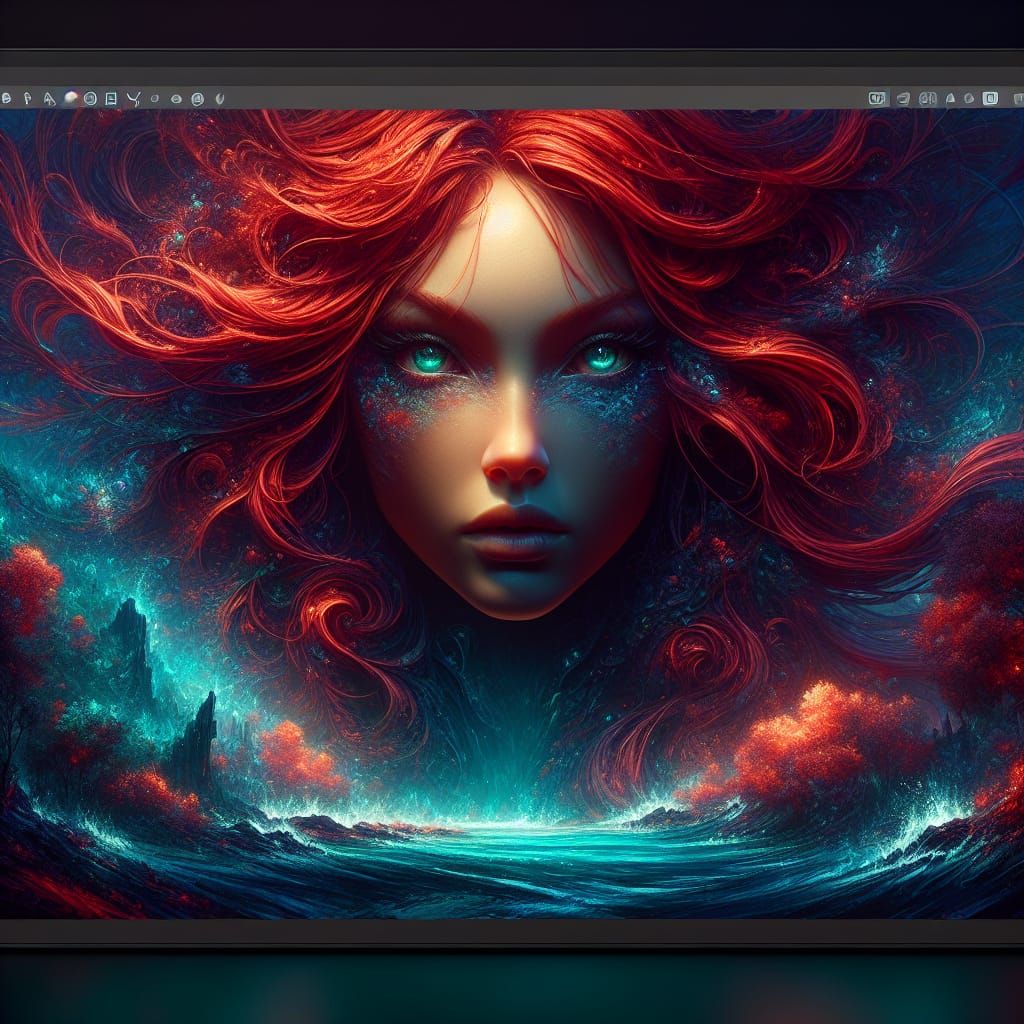Select the triangle shape icon

(x=950, y=98)
